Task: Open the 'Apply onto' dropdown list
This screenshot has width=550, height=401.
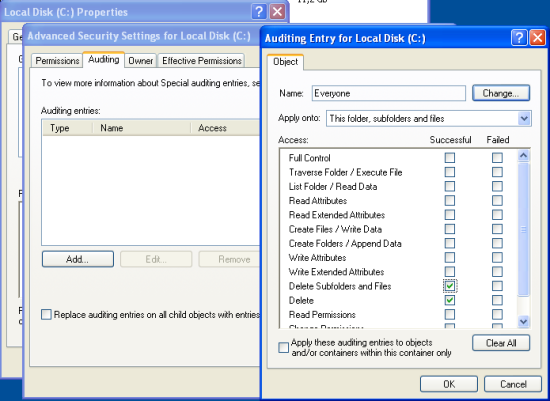Action: coord(524,119)
